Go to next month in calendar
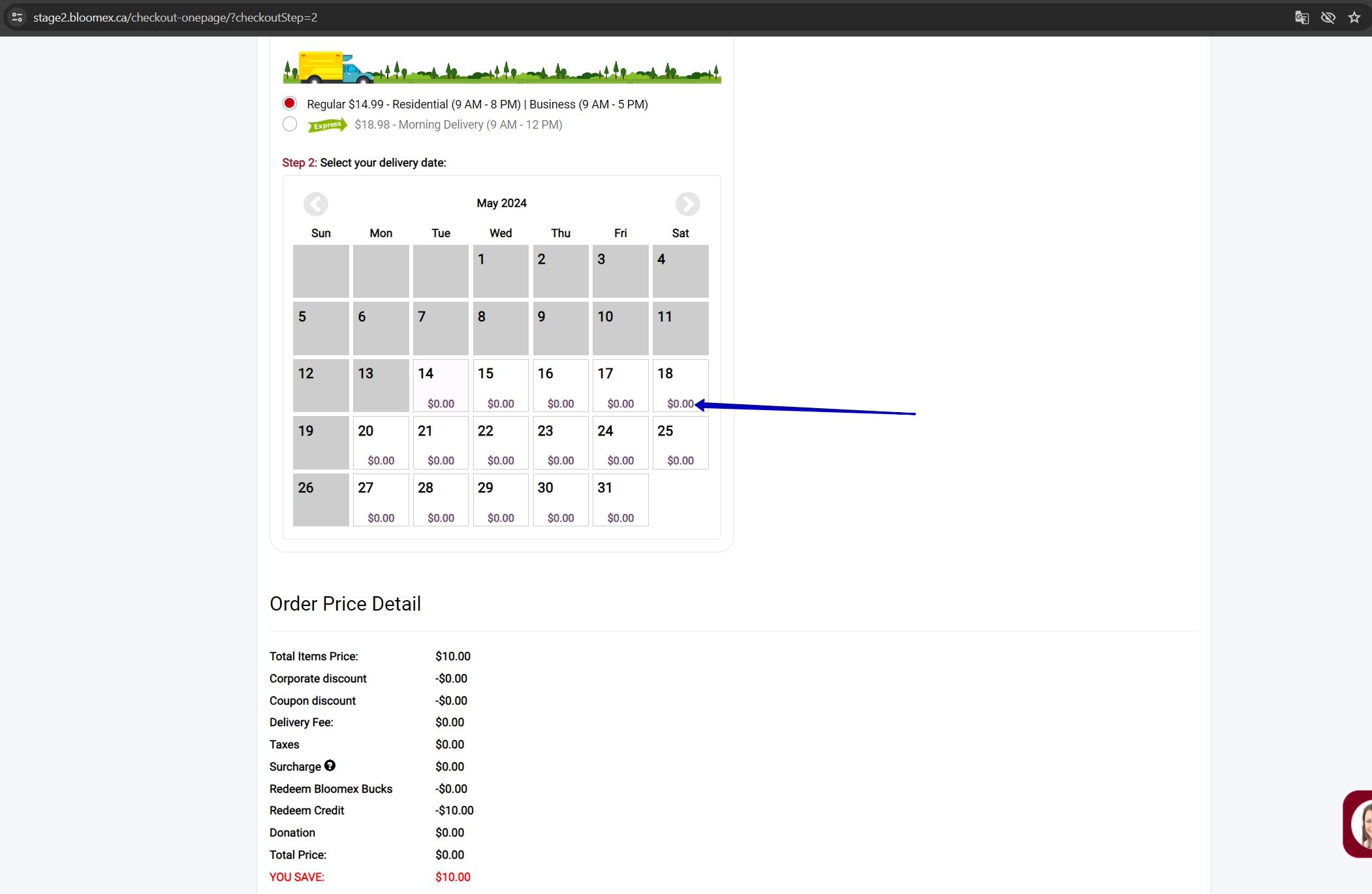1372x894 pixels. tap(687, 204)
